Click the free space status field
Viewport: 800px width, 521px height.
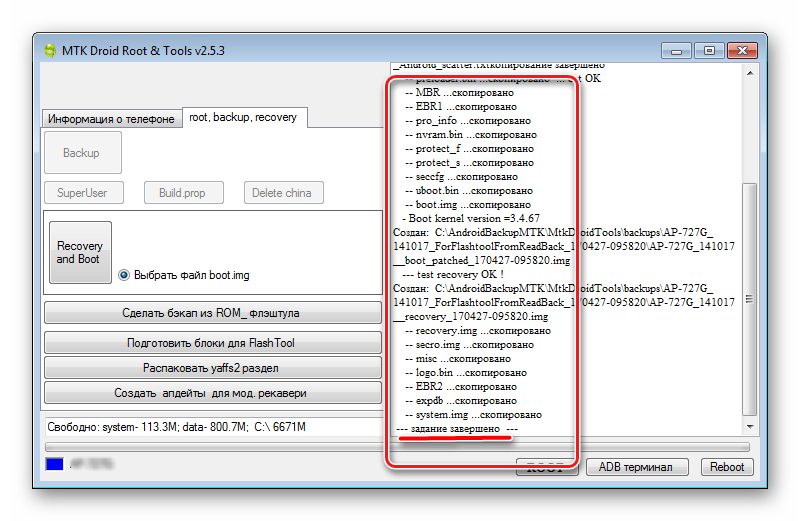[214, 427]
